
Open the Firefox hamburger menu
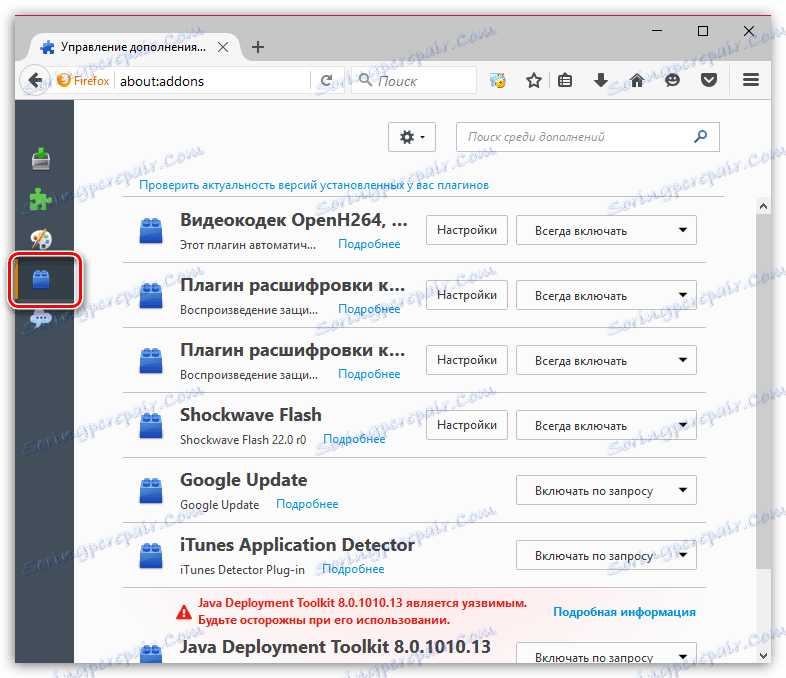point(750,80)
